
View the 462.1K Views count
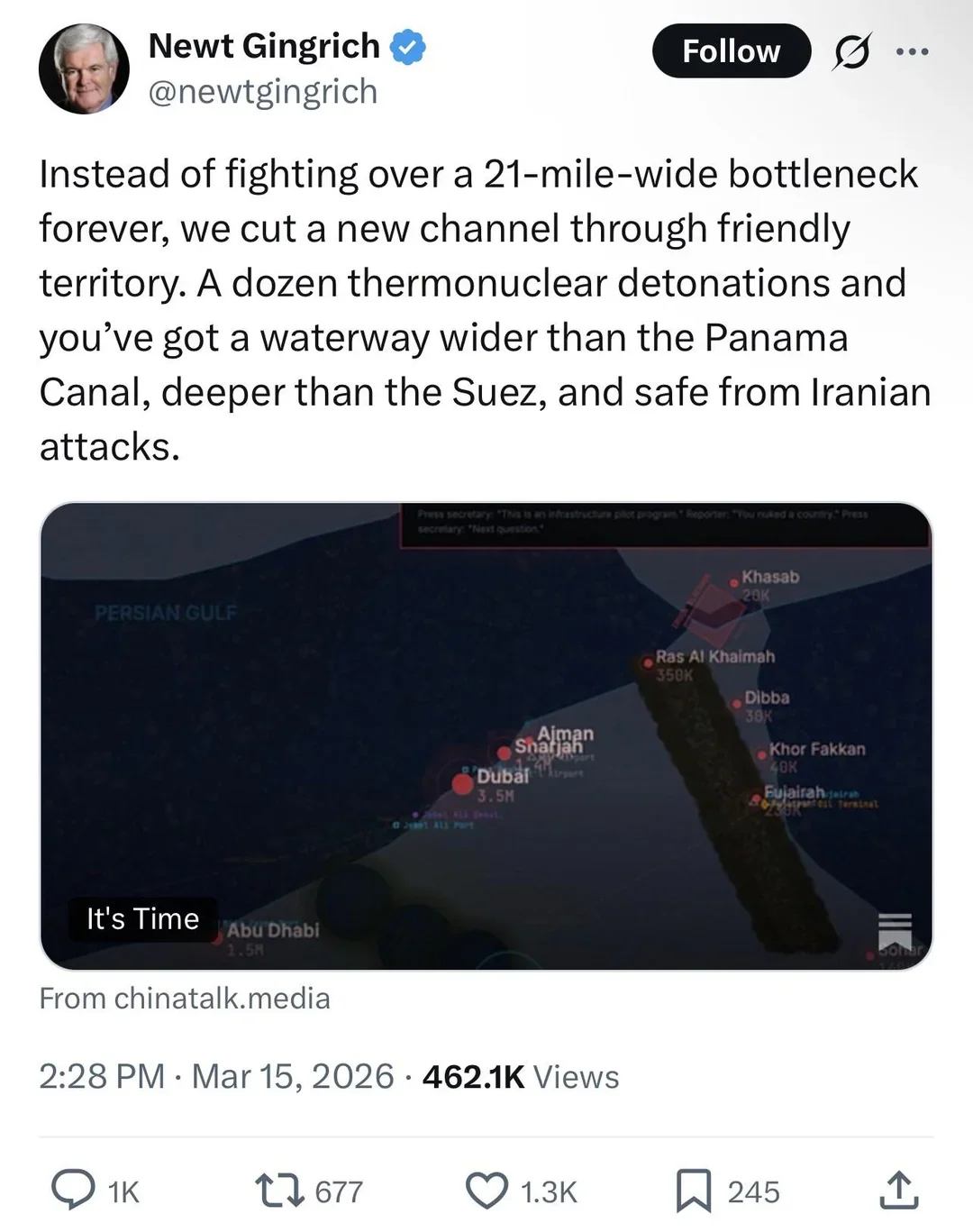(521, 1077)
